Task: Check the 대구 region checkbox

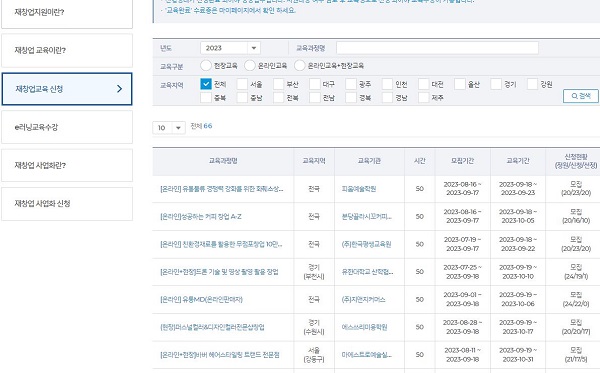Action: [315, 84]
